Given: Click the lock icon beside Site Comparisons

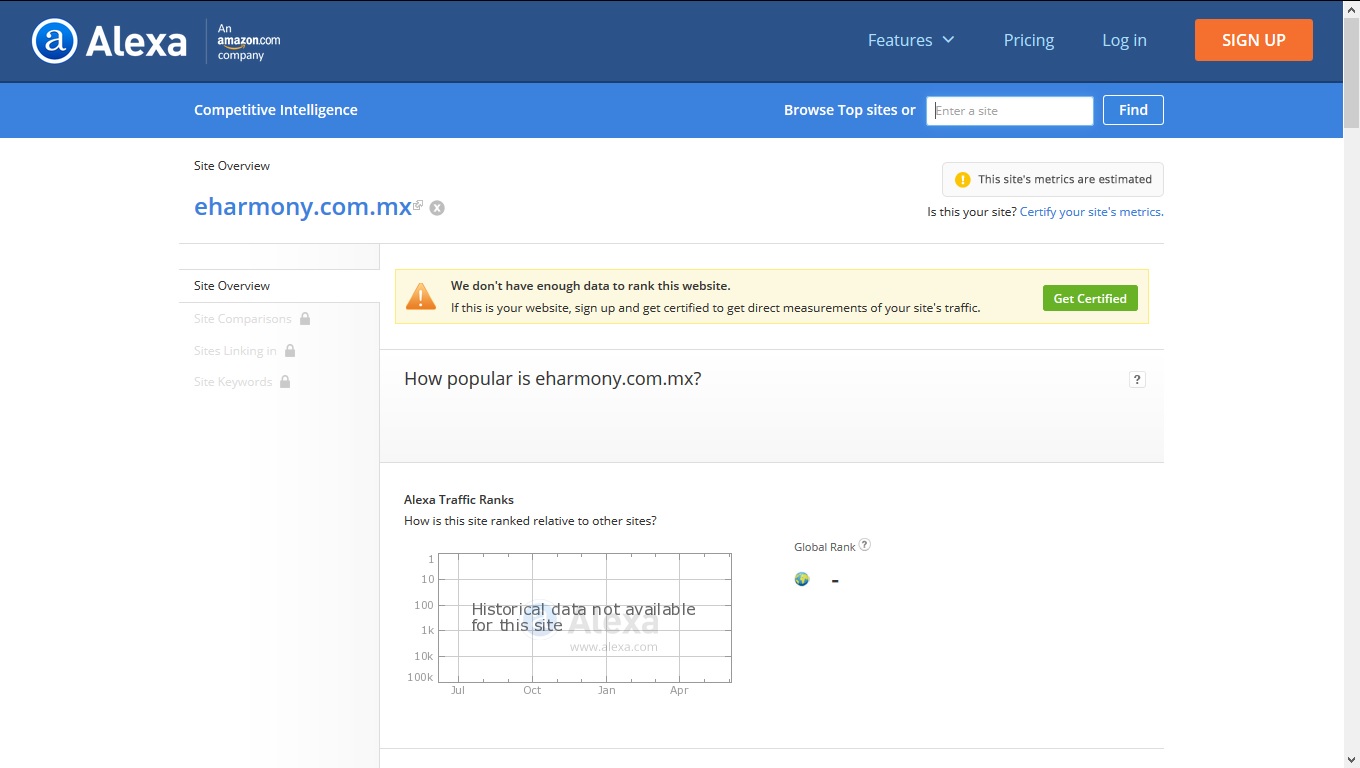Looking at the screenshot, I should tap(305, 318).
